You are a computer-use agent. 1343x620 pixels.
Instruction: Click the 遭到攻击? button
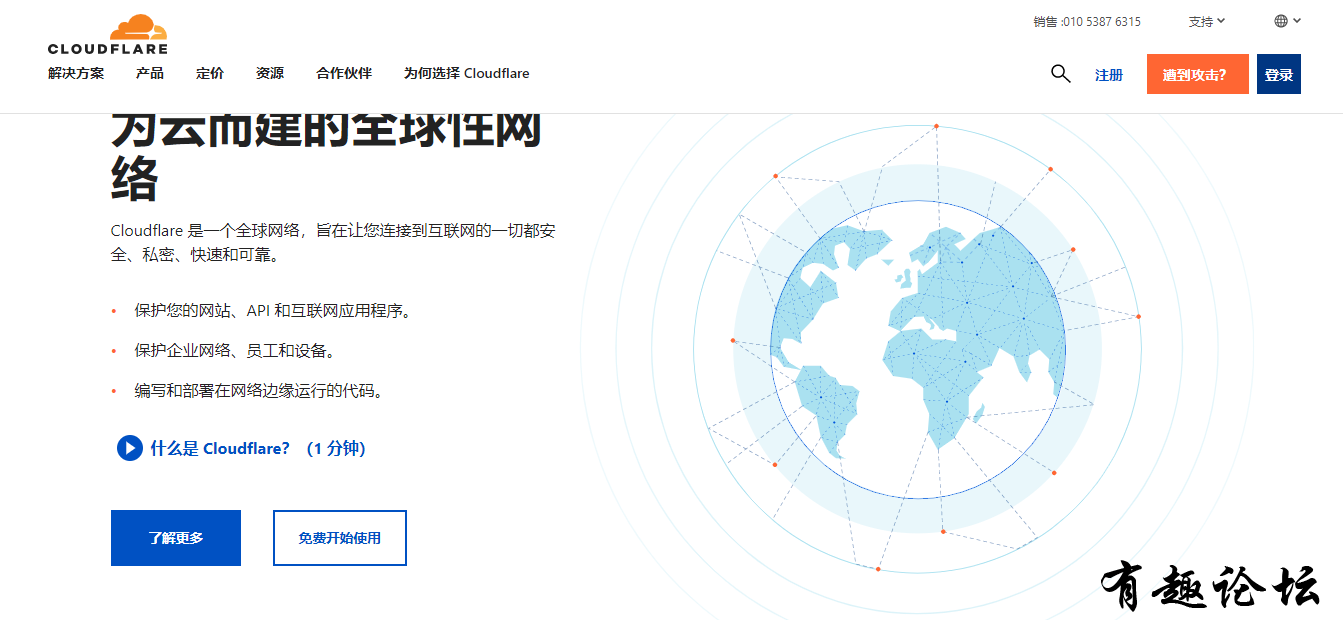[x=1198, y=74]
